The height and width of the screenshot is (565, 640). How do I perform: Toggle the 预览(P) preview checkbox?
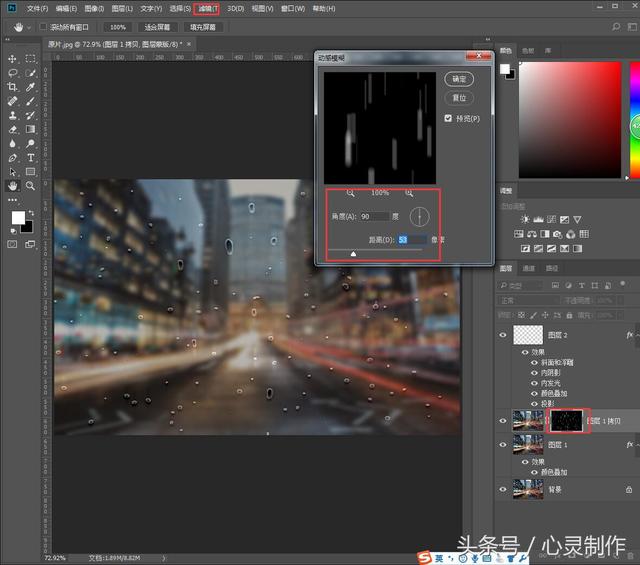click(449, 118)
